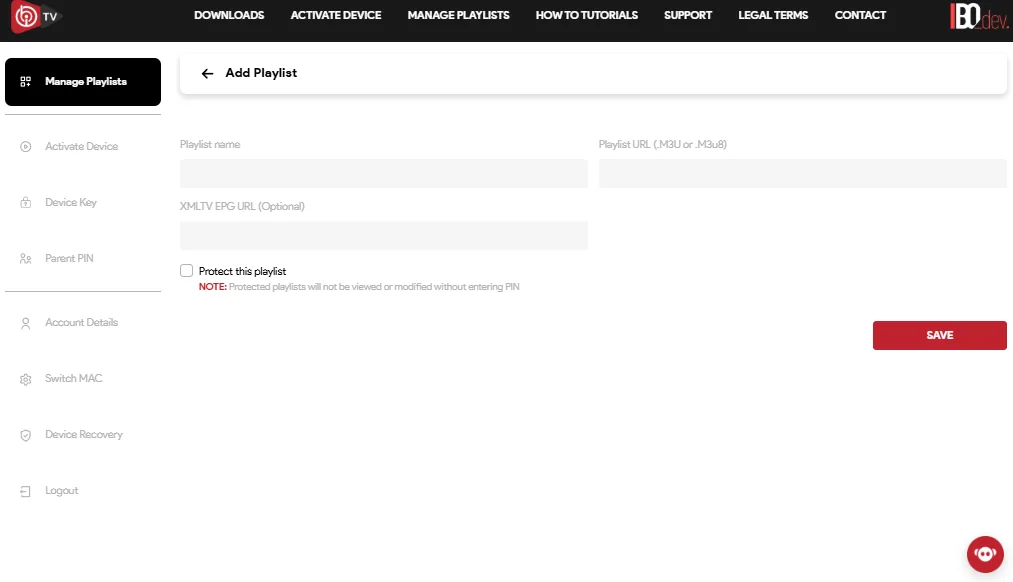Open Downloads in top navigation

tap(229, 15)
